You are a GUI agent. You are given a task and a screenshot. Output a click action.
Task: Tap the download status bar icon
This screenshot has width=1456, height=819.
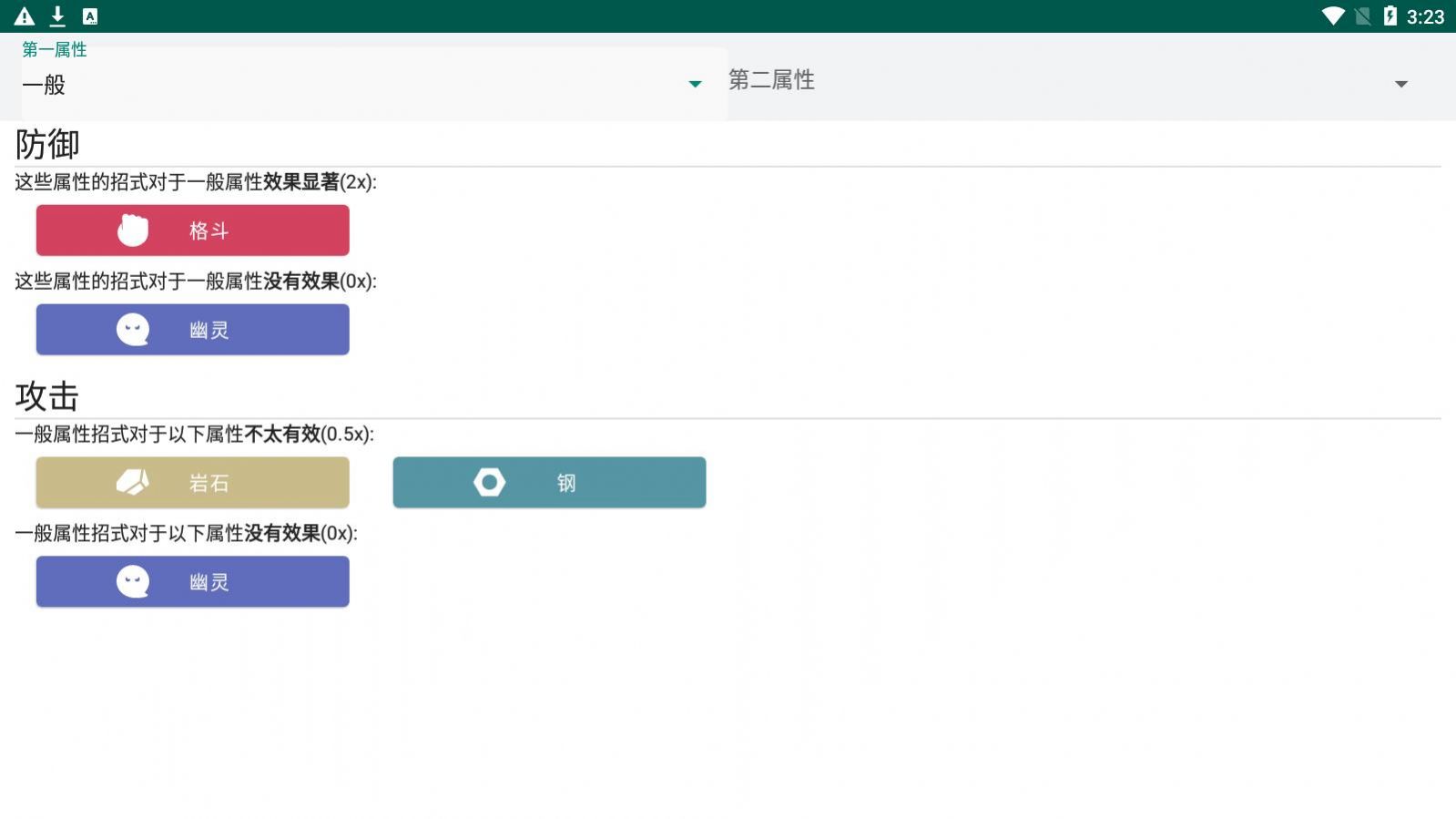pos(57,16)
